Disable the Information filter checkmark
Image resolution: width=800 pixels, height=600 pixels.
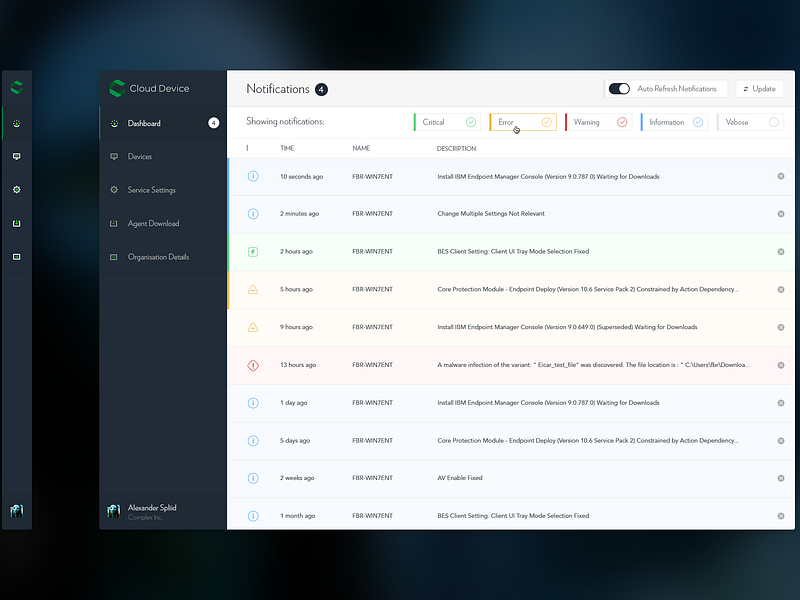(x=696, y=121)
